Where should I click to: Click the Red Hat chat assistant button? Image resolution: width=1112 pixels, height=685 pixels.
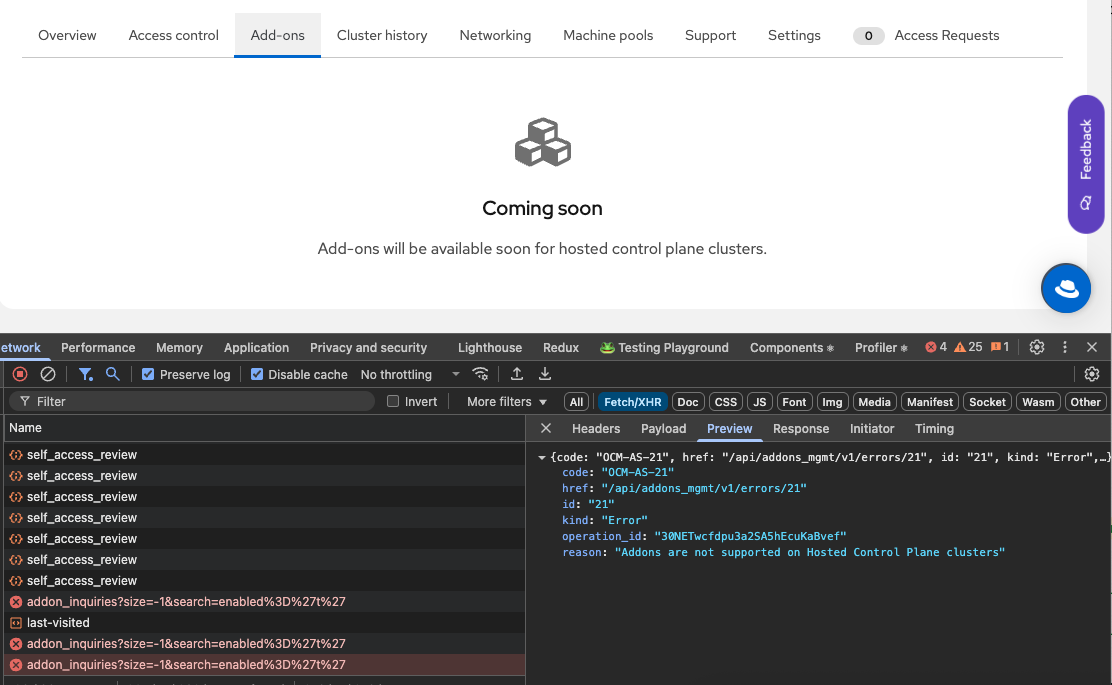(x=1065, y=289)
